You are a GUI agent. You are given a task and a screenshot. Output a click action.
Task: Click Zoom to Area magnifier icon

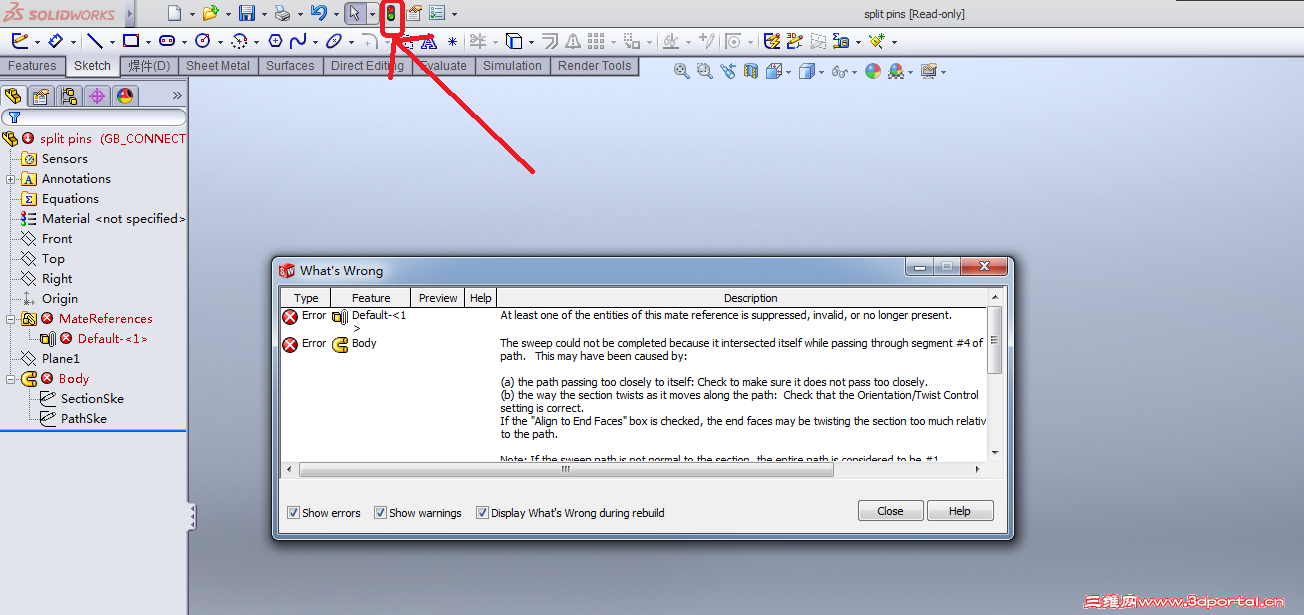click(705, 71)
